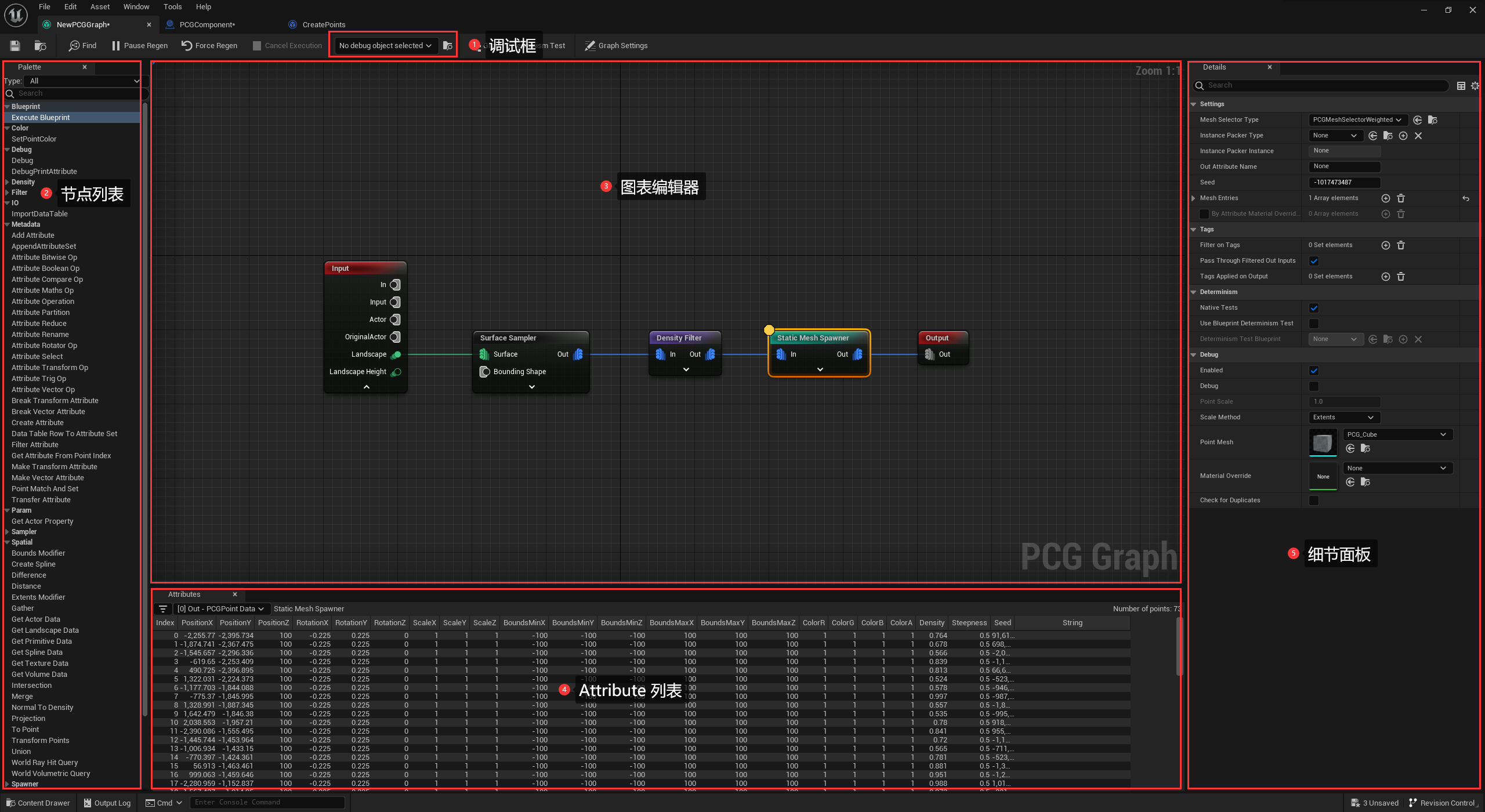
Task: Add an element to Mesh Entries array
Action: coord(1386,198)
